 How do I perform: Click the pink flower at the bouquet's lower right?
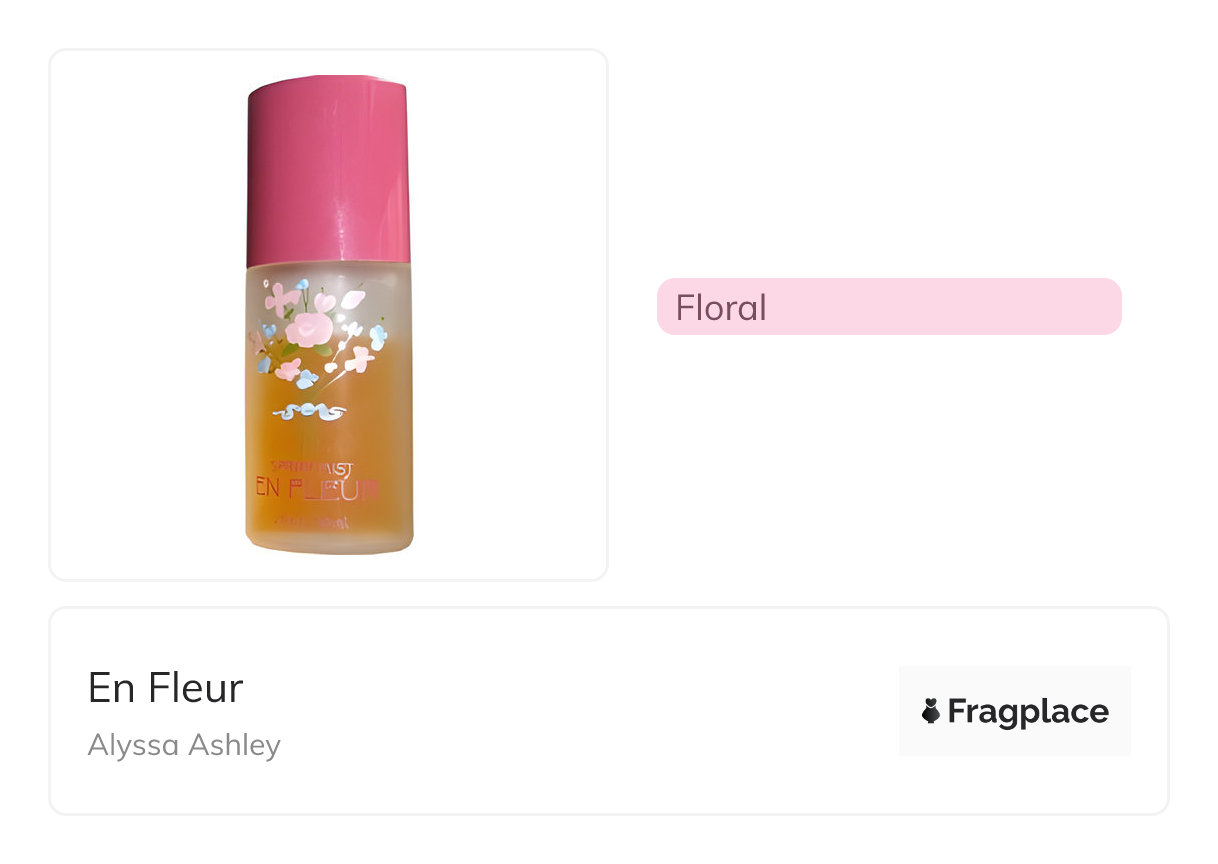click(357, 359)
